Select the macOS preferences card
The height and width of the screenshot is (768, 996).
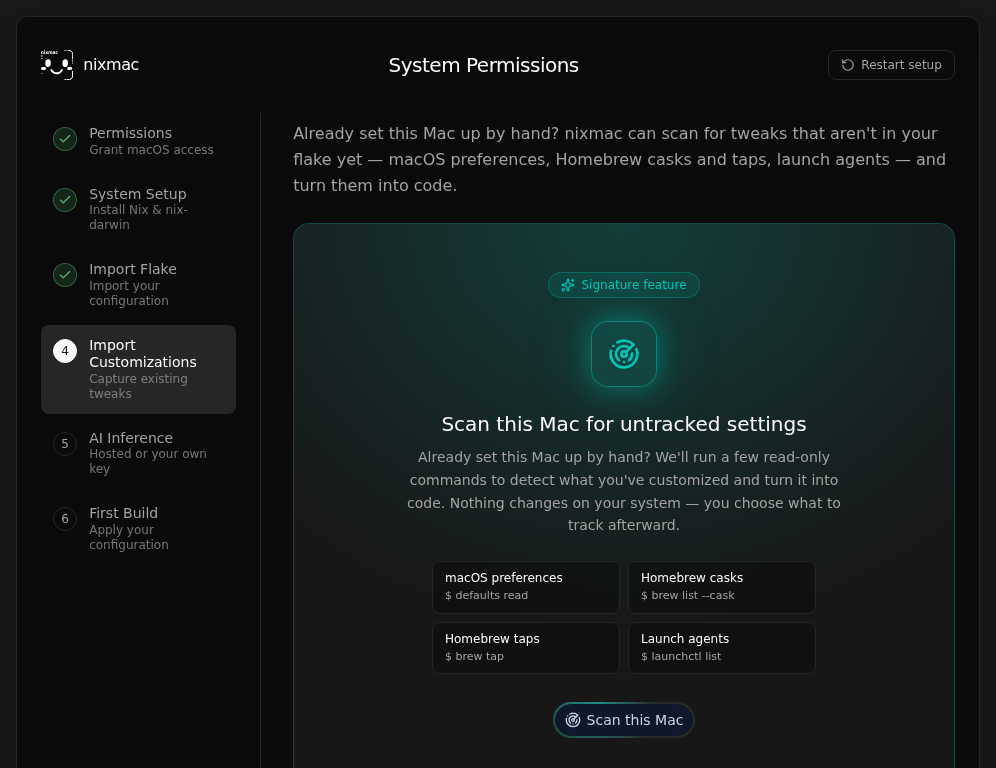click(526, 587)
